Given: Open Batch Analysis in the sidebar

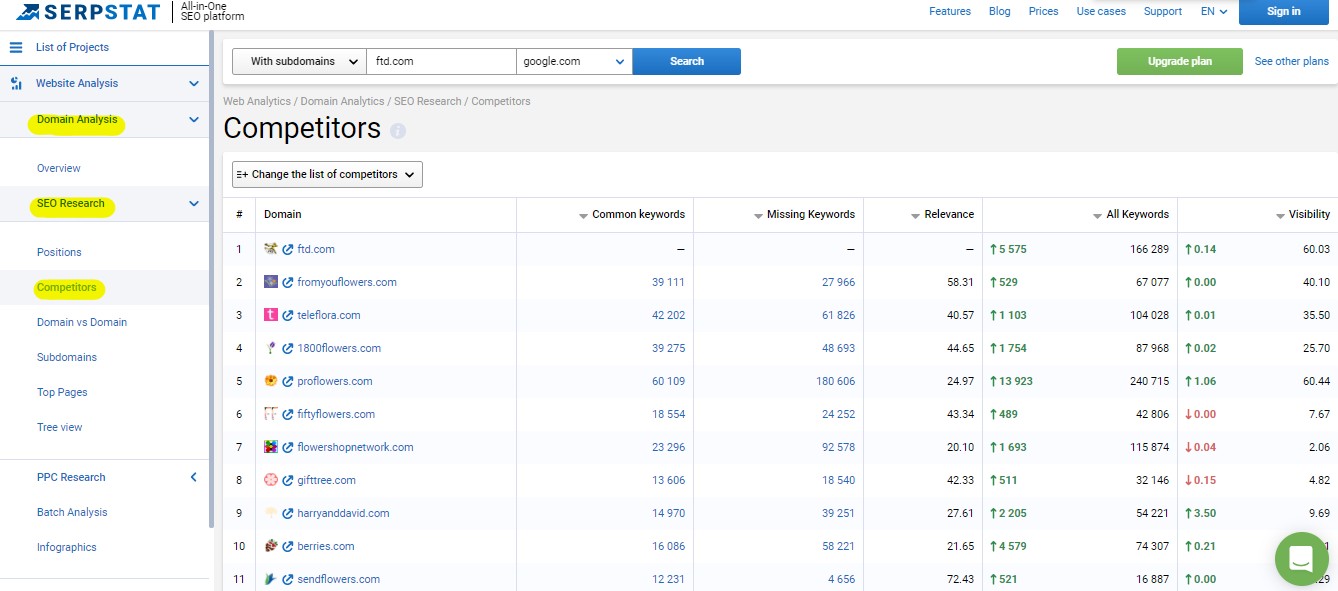Looking at the screenshot, I should (72, 512).
